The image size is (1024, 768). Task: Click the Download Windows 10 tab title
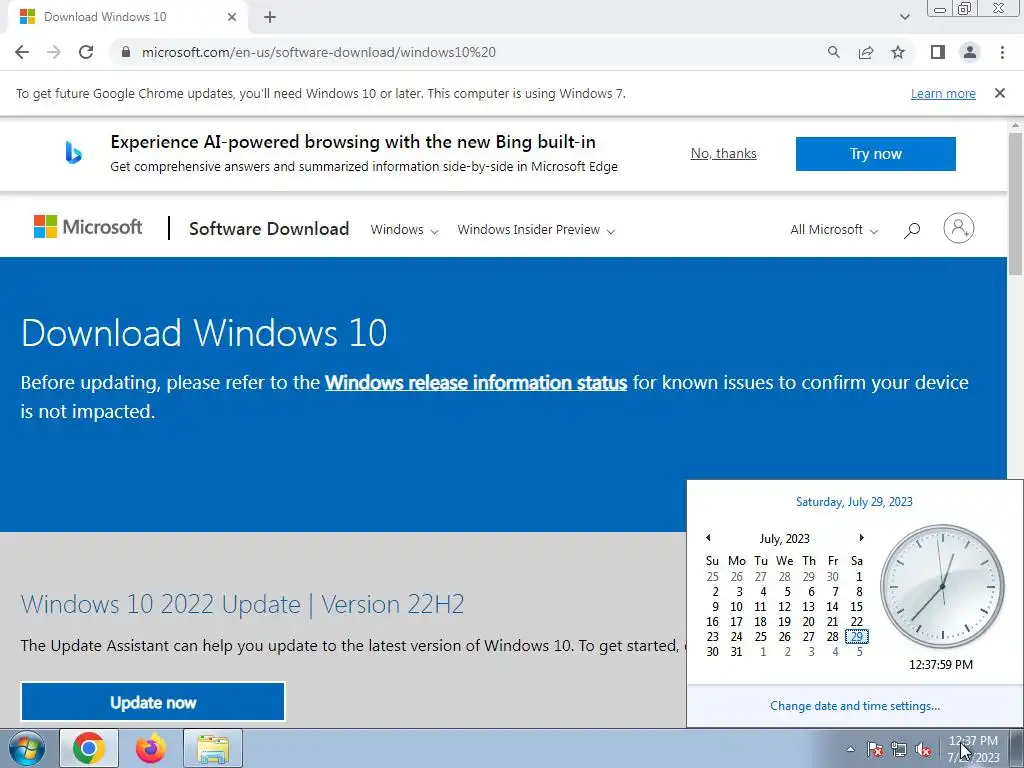coord(105,17)
